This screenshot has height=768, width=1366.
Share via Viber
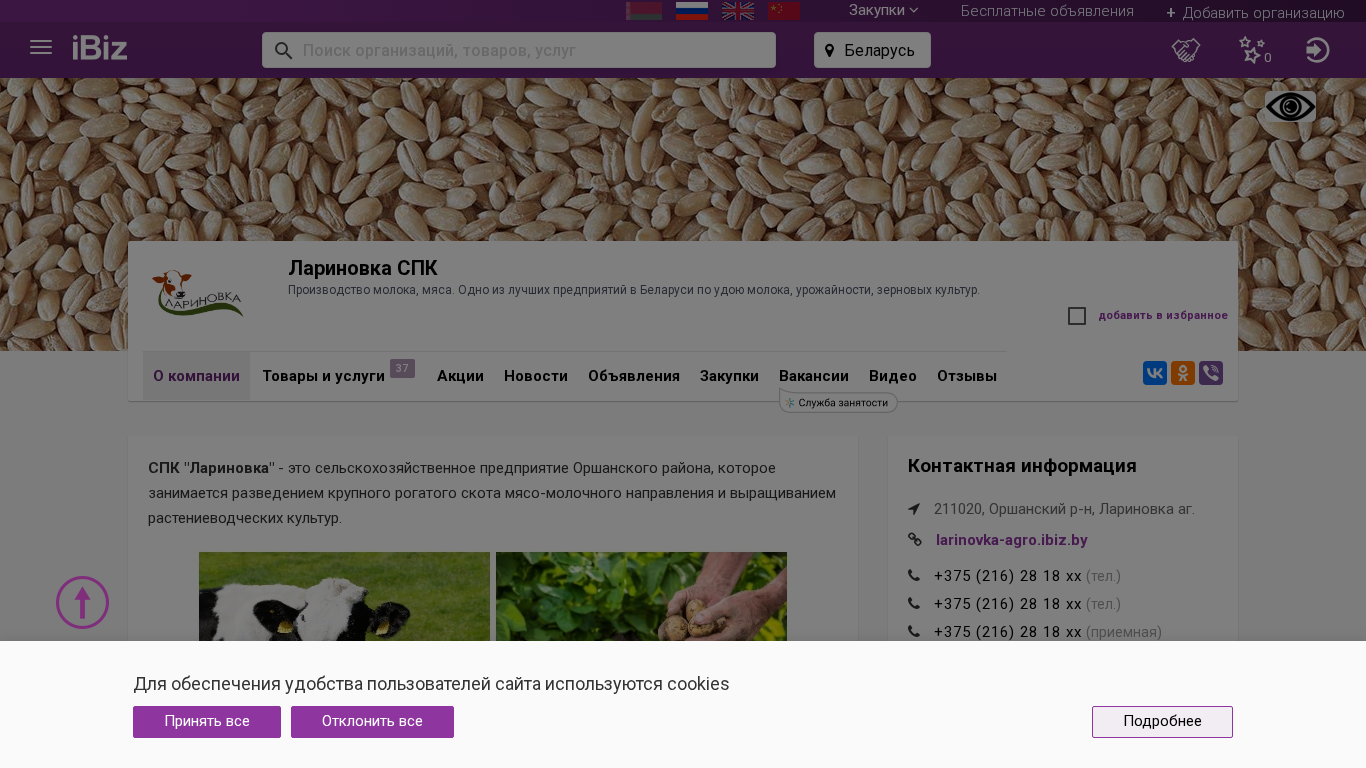tap(1211, 373)
